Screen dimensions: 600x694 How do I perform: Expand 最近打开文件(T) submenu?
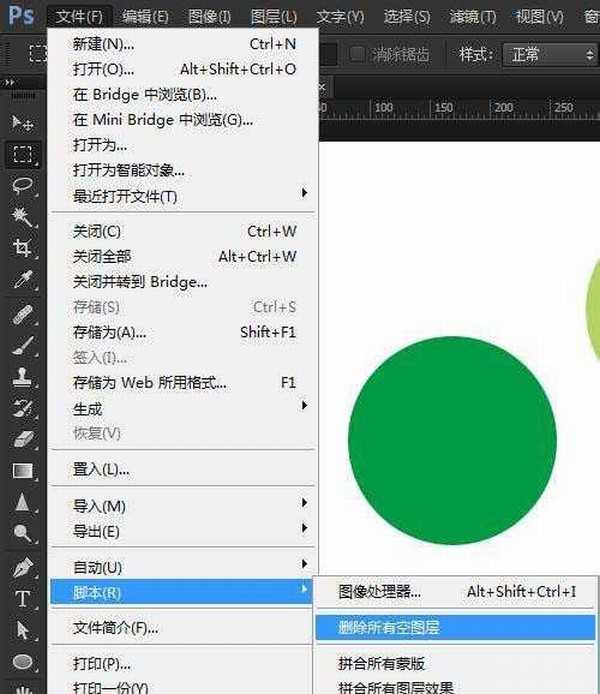coord(183,195)
